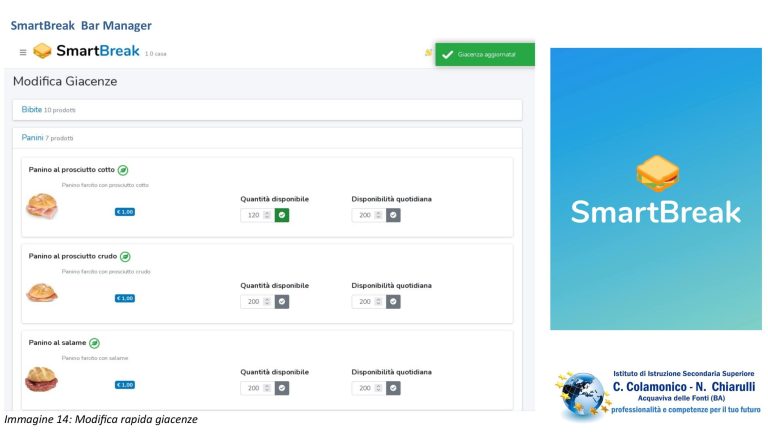Viewport: 768px width, 432px height.
Task: Adjust stepper of prosciutto cotto Disponibilità quotidiana
Action: point(378,215)
